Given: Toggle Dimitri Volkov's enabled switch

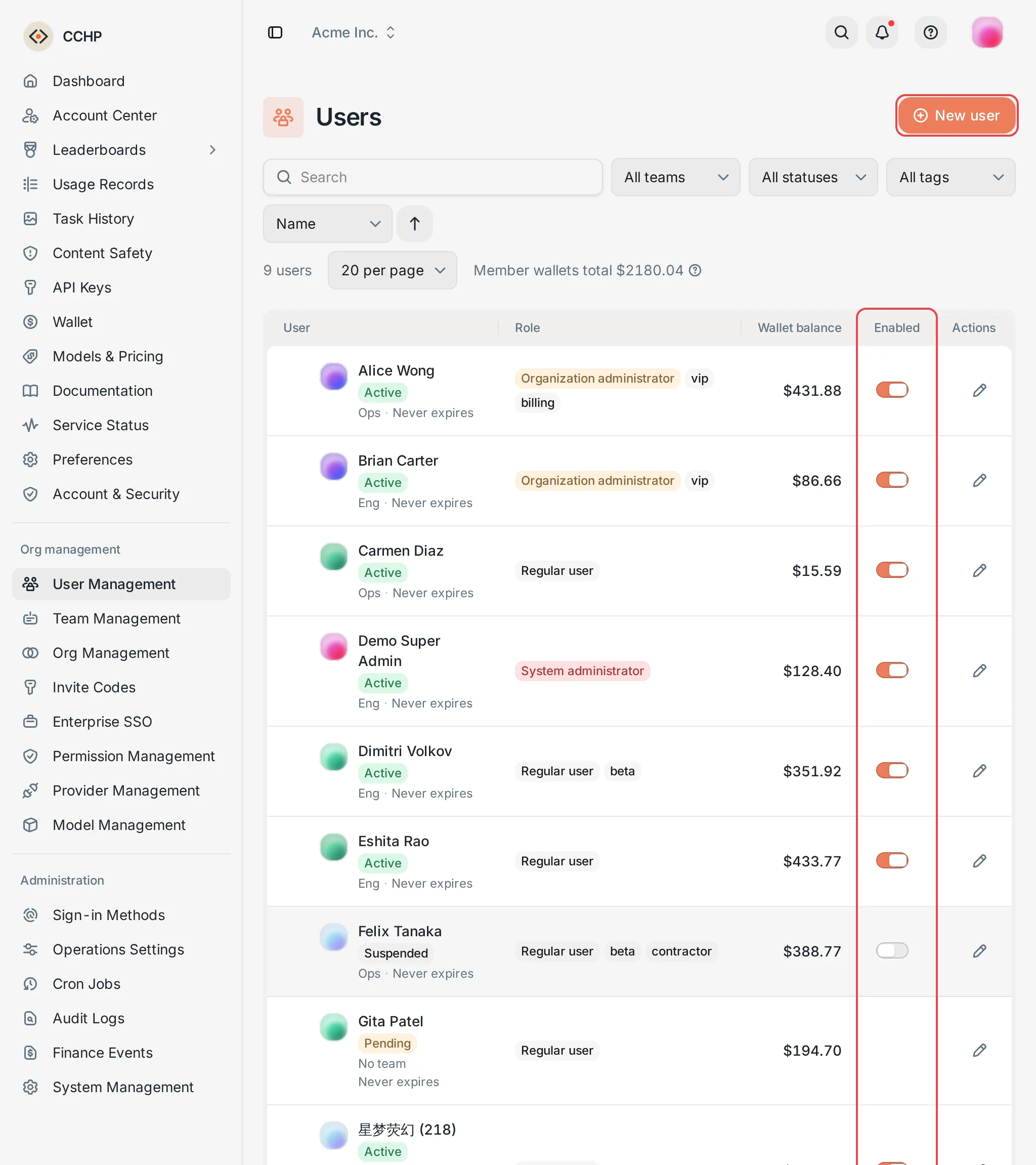Looking at the screenshot, I should (x=892, y=771).
